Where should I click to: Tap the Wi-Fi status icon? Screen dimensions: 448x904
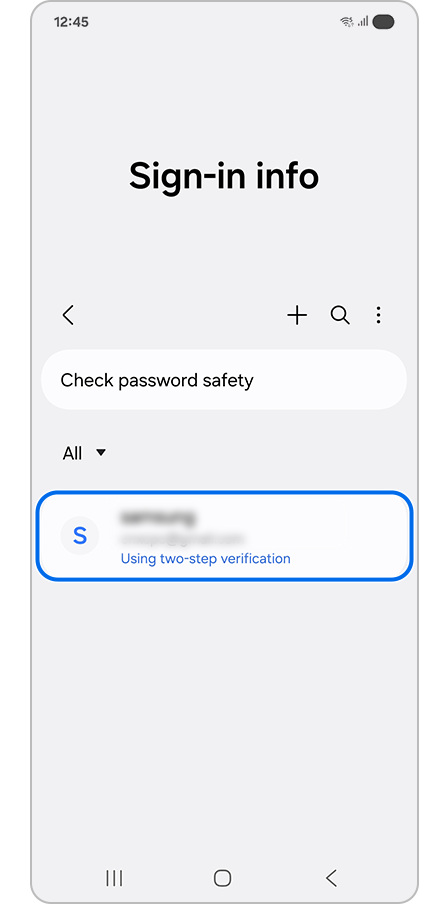point(347,22)
